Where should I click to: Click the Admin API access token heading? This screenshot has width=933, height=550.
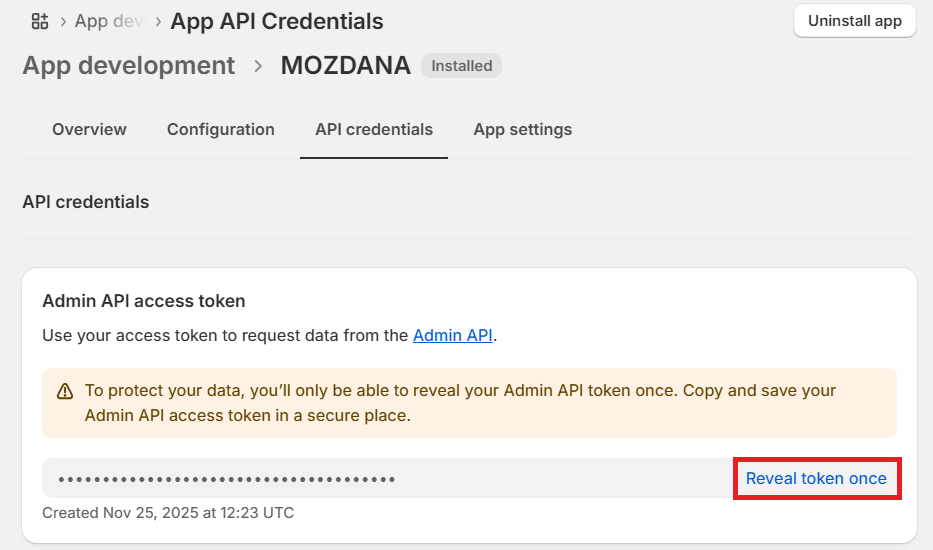[x=143, y=300]
